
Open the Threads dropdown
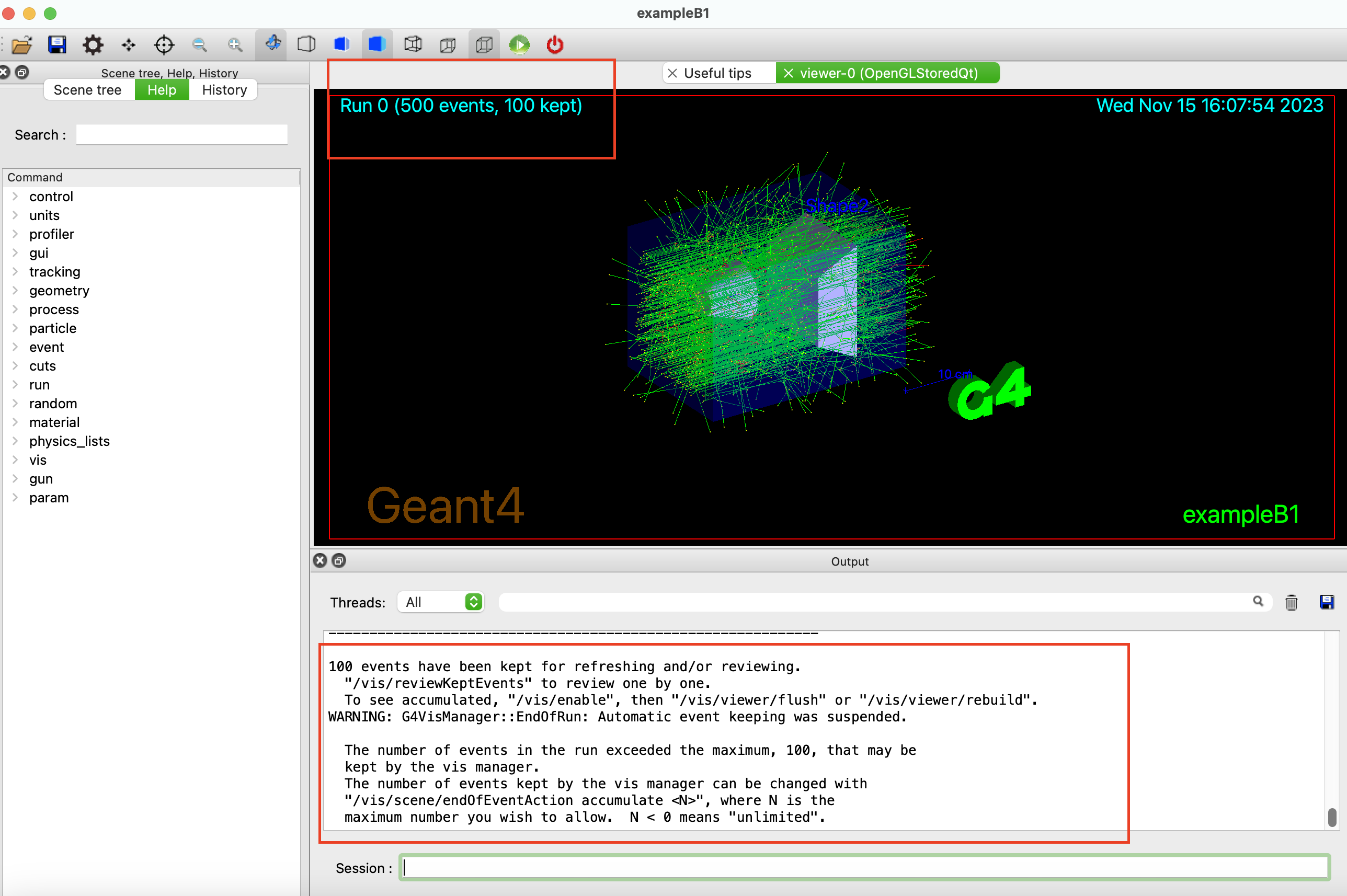[441, 602]
